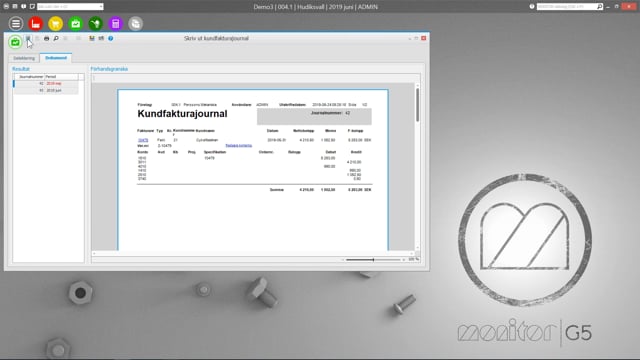
Task: Open the dark green module icon
Action: click(96, 24)
